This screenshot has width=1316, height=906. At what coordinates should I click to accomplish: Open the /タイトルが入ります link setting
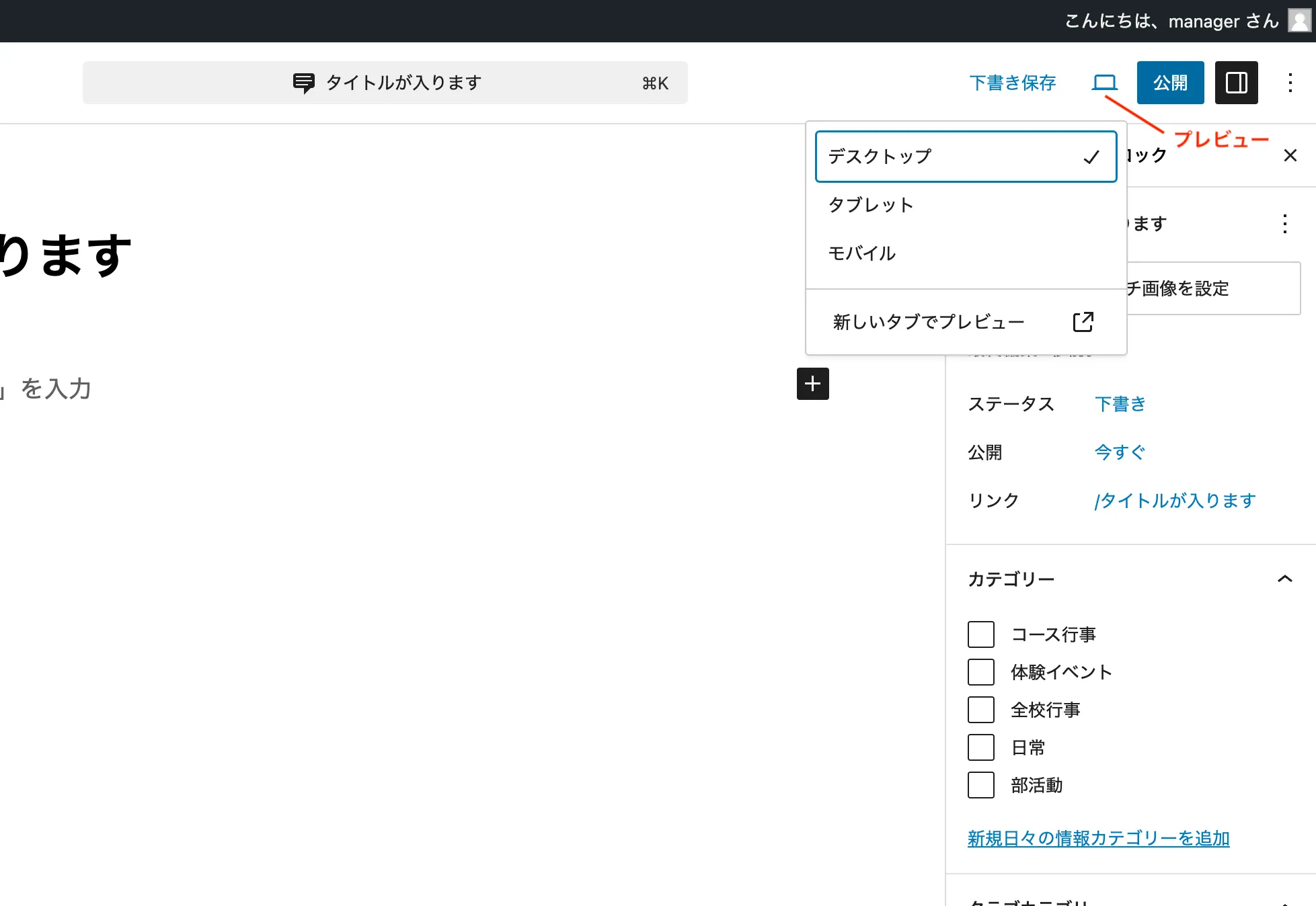1175,501
